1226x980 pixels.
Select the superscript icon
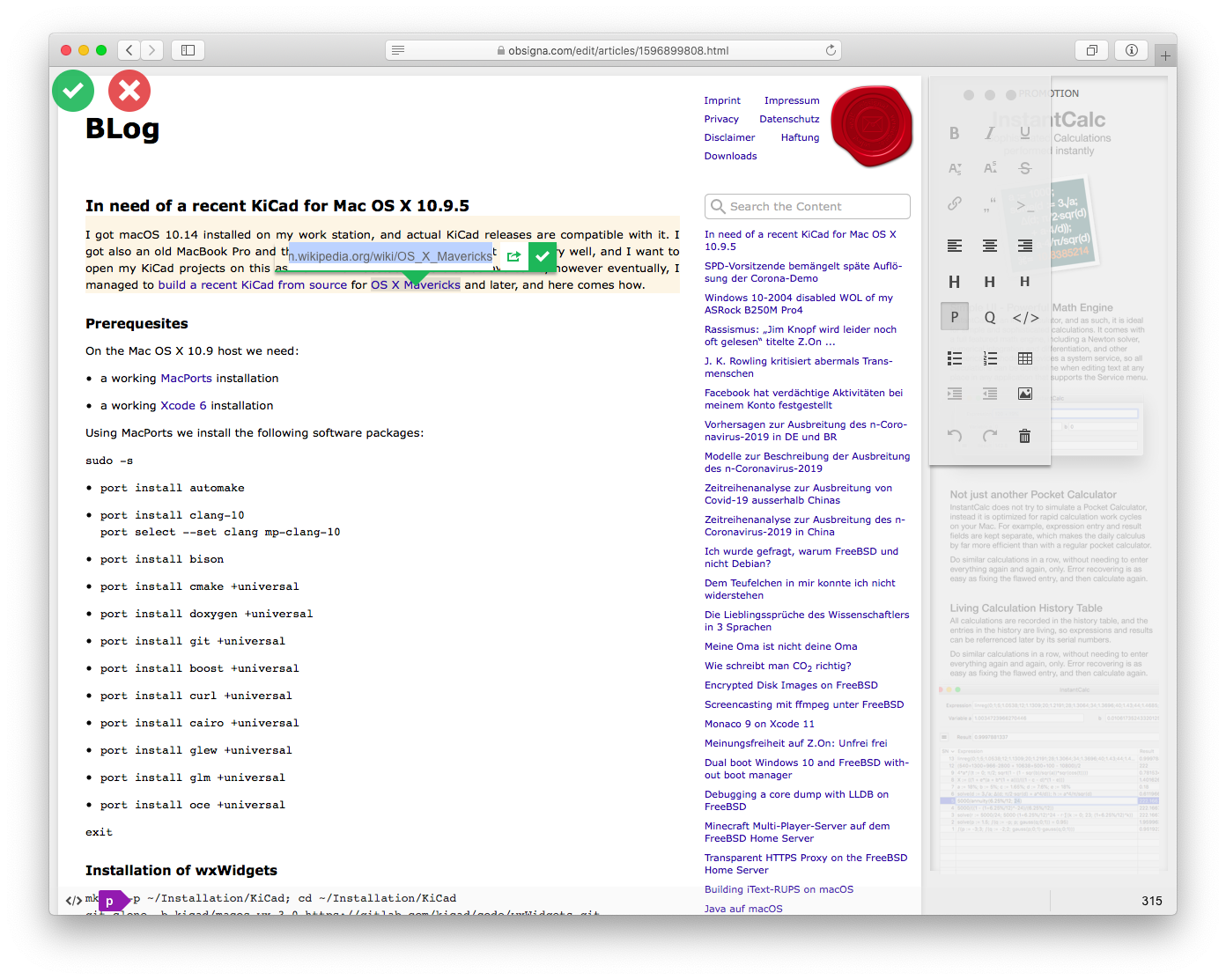pos(990,168)
